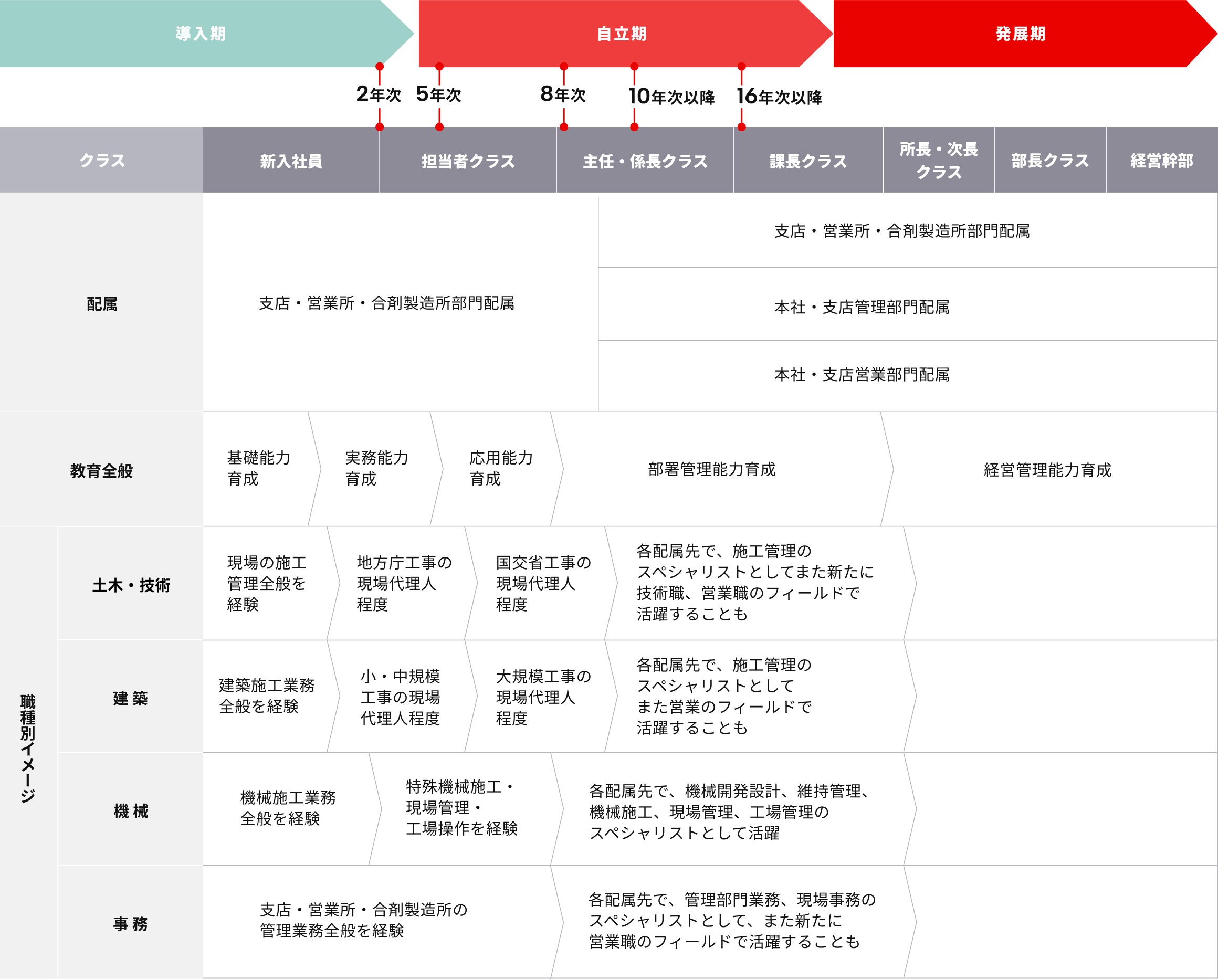The width and height of the screenshot is (1218, 980).
Task: Click the 経営管理能力育成 chevron step
Action: click(1047, 470)
